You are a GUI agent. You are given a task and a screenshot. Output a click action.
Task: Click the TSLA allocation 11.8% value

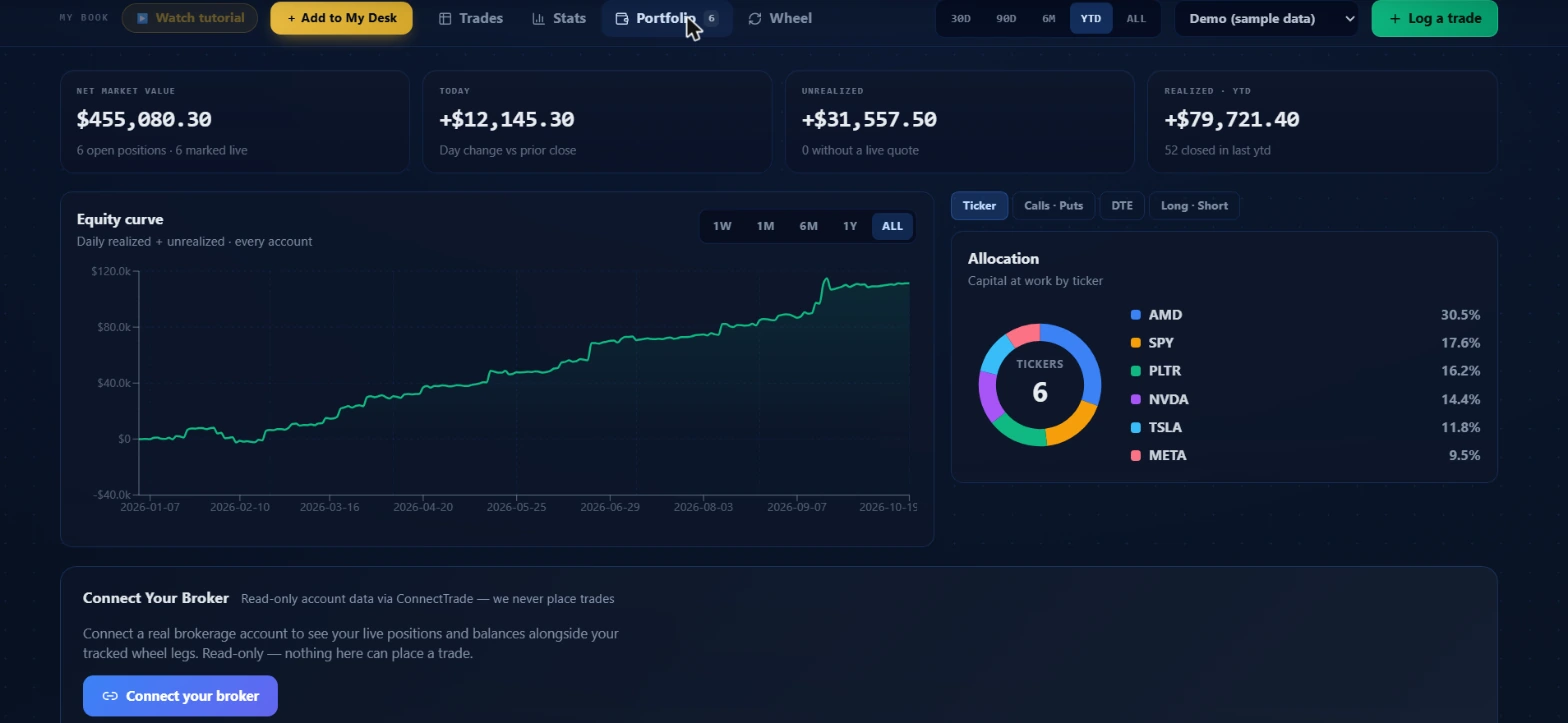click(1460, 427)
